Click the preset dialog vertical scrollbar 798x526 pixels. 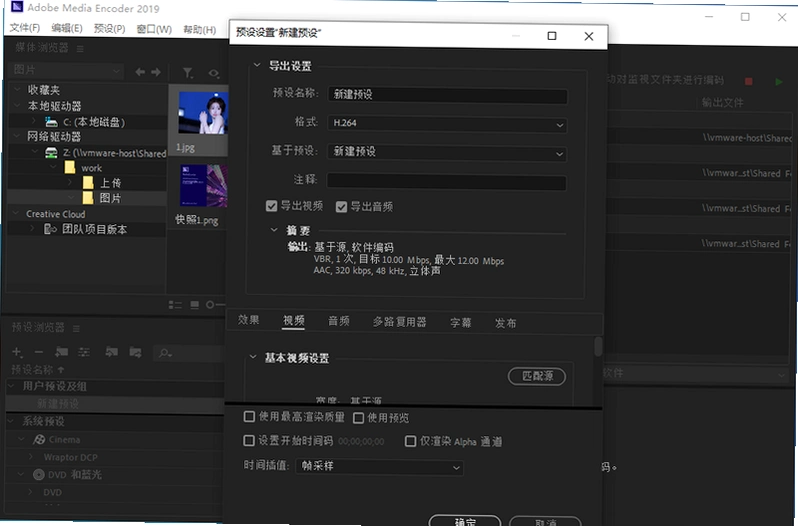click(x=598, y=346)
